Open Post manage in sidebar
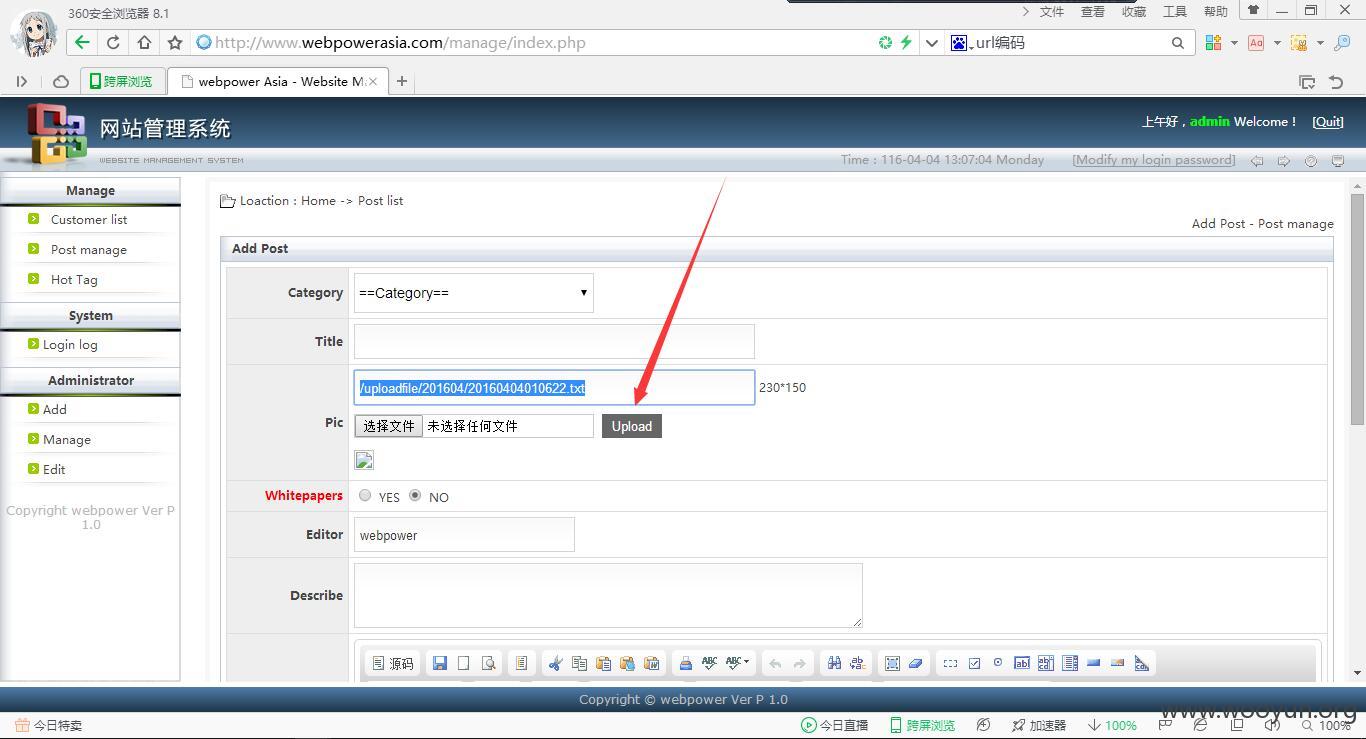Image resolution: width=1366 pixels, height=739 pixels. coord(89,250)
